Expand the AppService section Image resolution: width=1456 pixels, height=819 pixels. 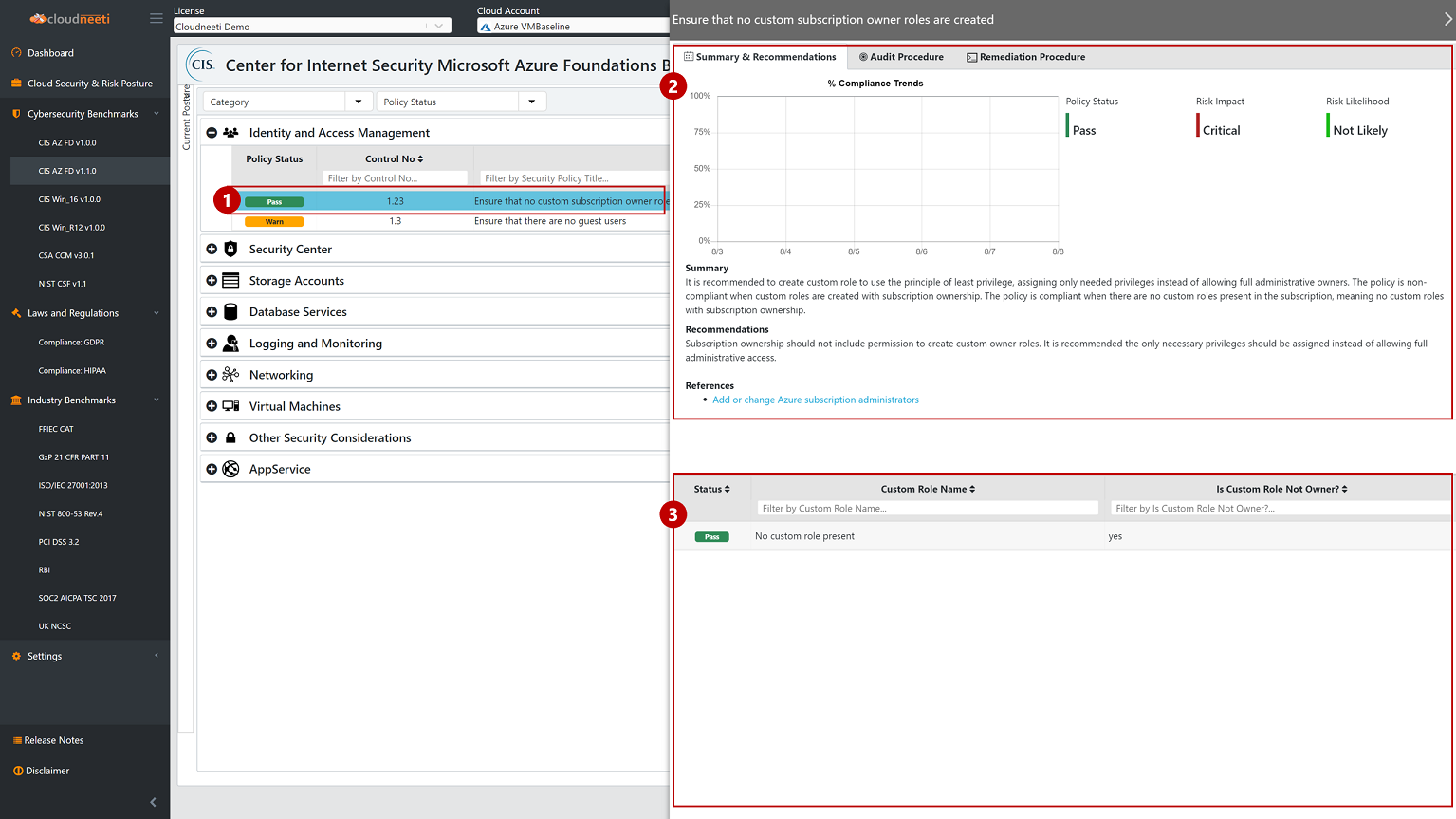click(x=212, y=469)
